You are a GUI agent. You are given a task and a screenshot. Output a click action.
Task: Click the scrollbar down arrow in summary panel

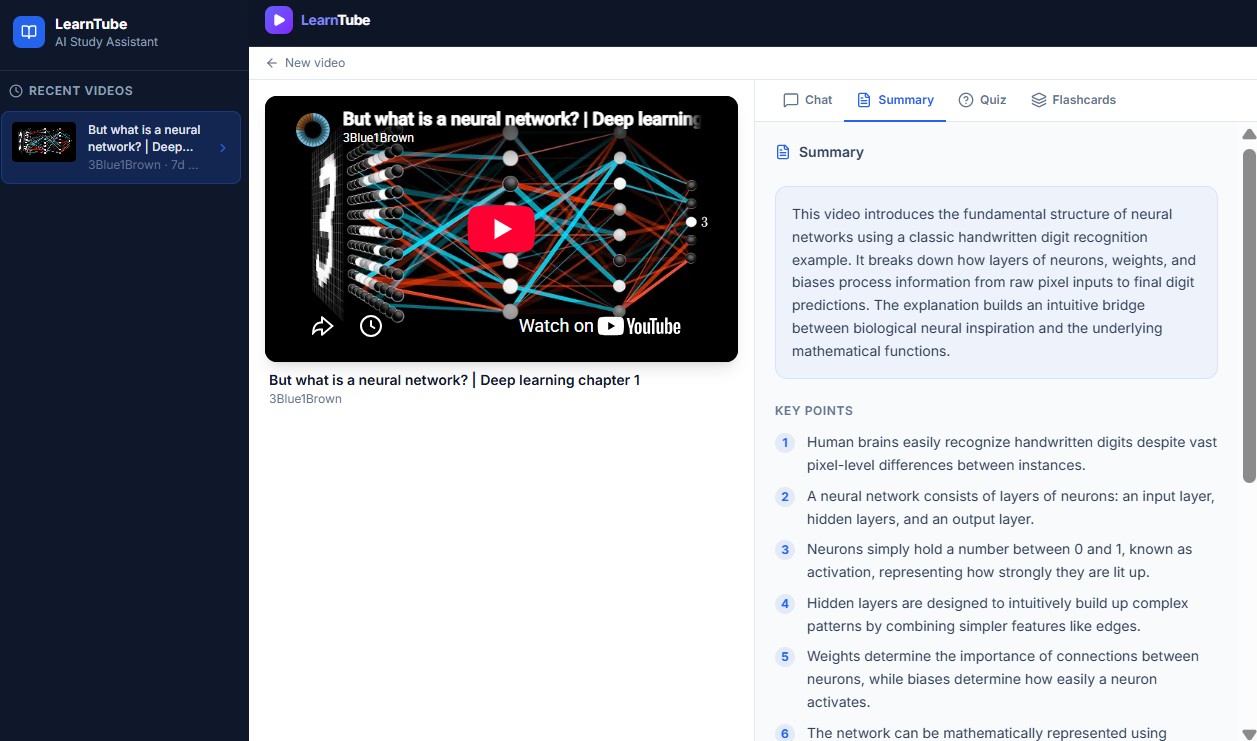[x=1248, y=734]
